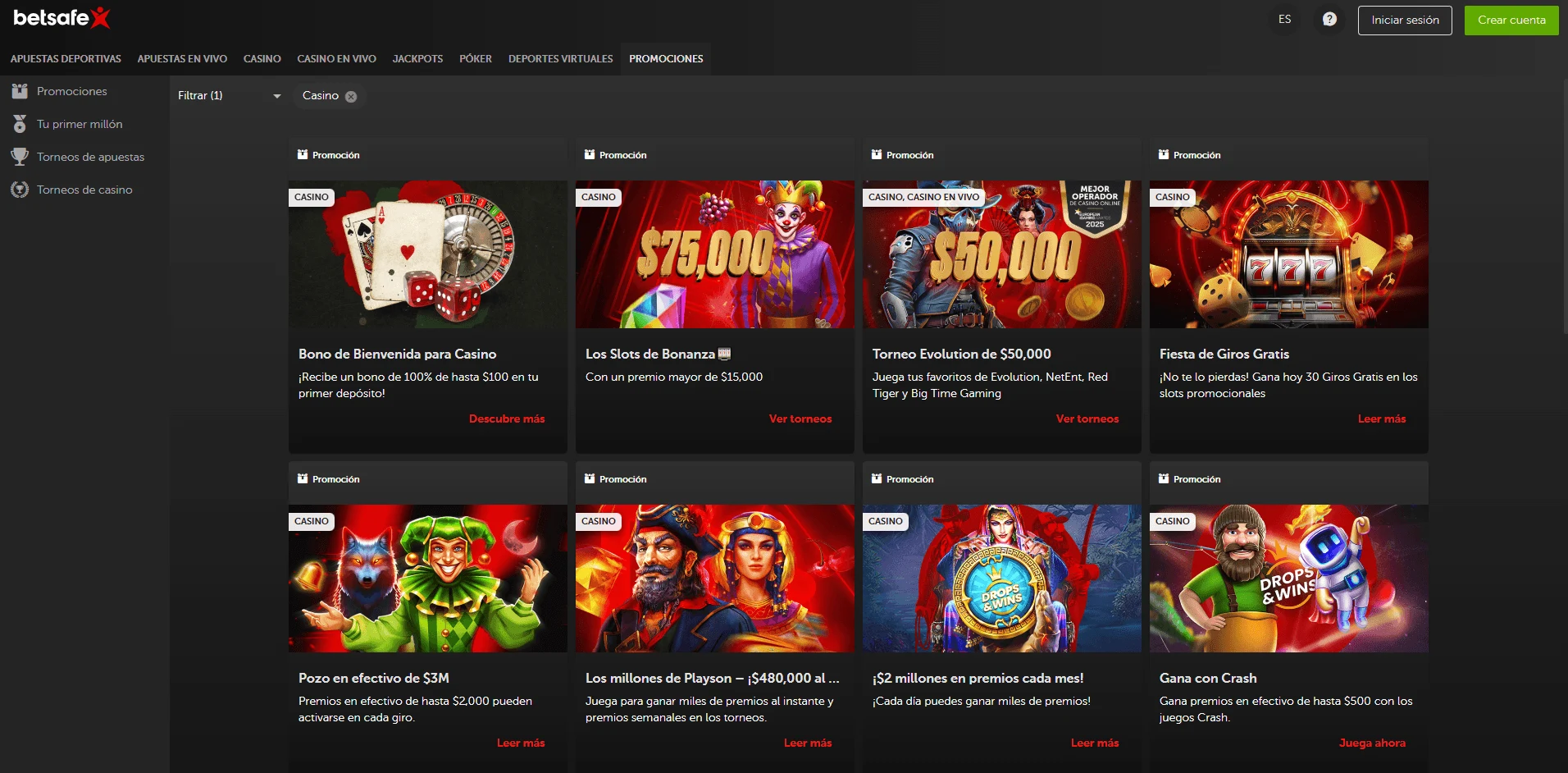Click the Torneos de apuestas trophy icon
The image size is (1568, 773).
pyautogui.click(x=20, y=157)
